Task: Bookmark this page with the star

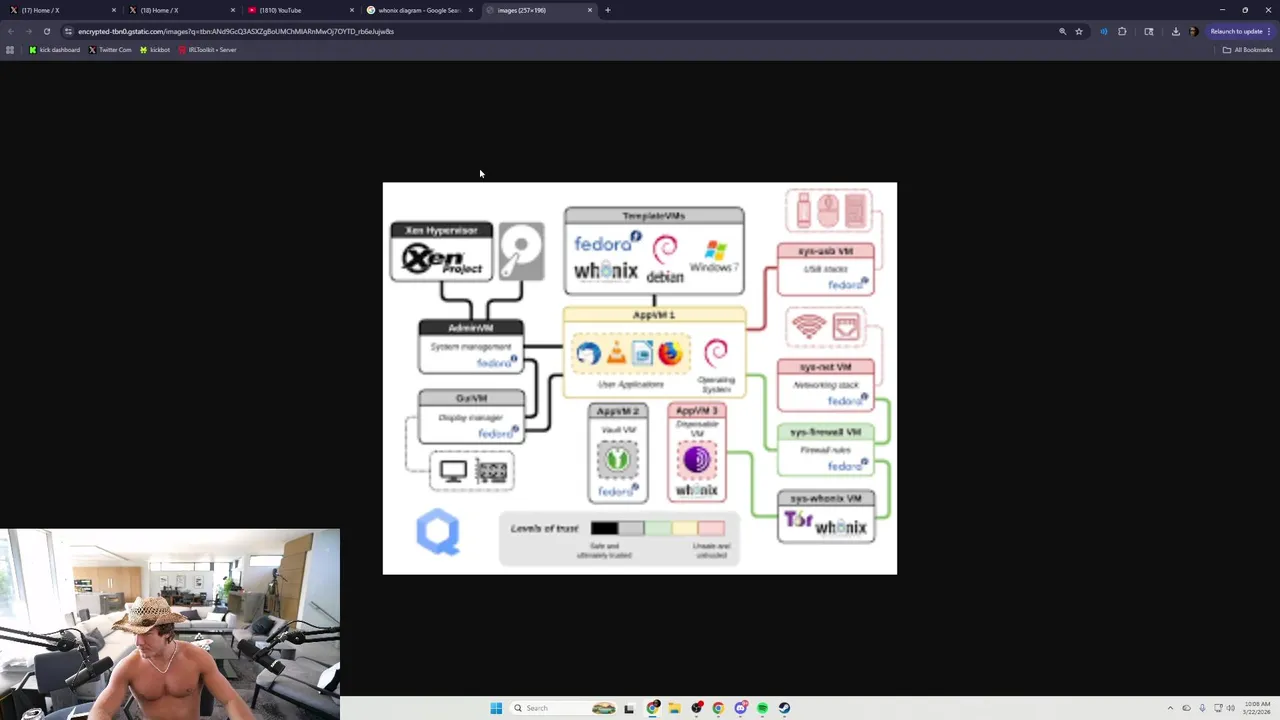Action: 1079,31
